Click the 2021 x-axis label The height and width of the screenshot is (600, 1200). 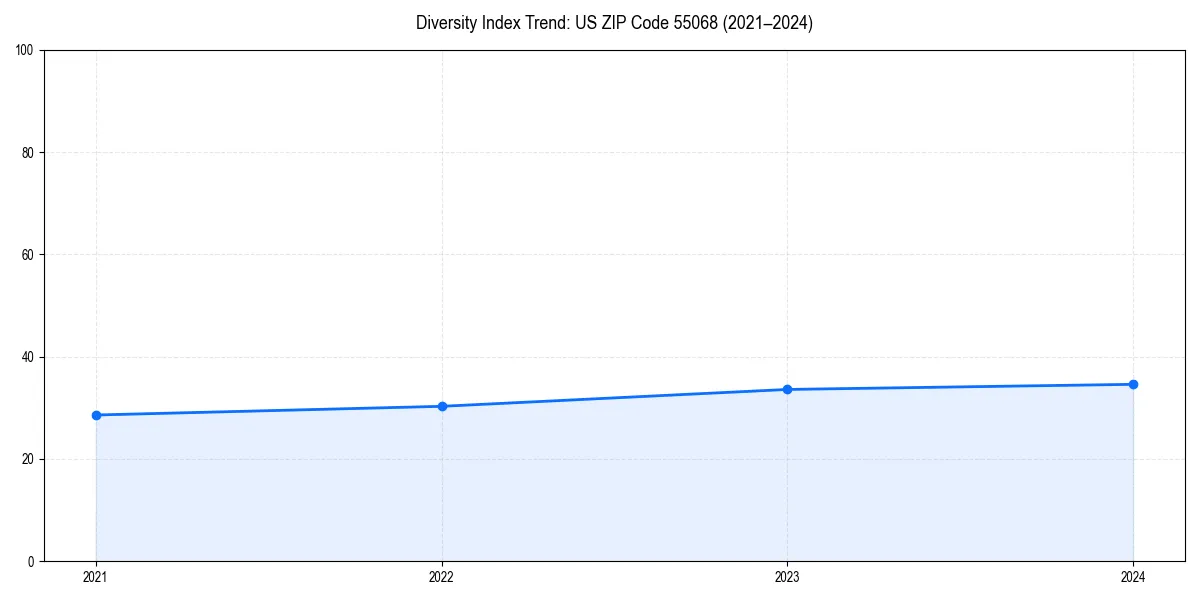96,576
